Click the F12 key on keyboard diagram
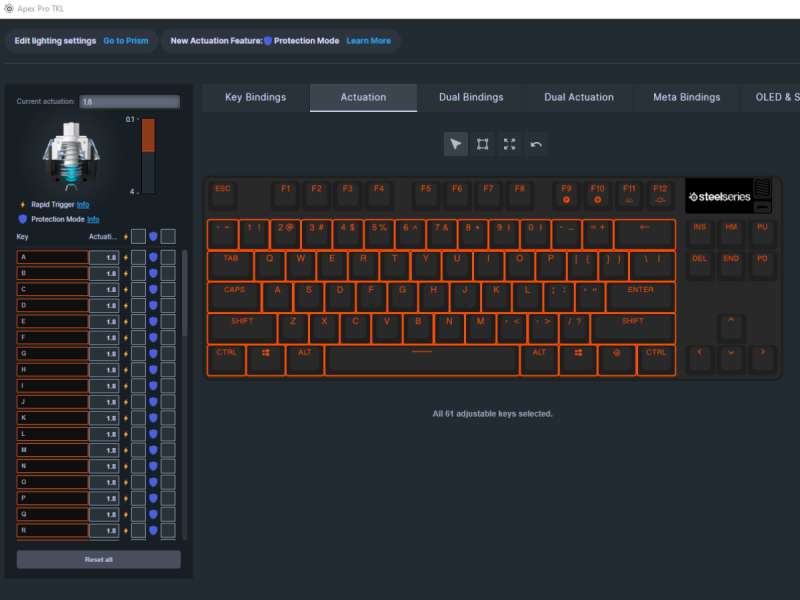The width and height of the screenshot is (800, 600). [x=660, y=194]
